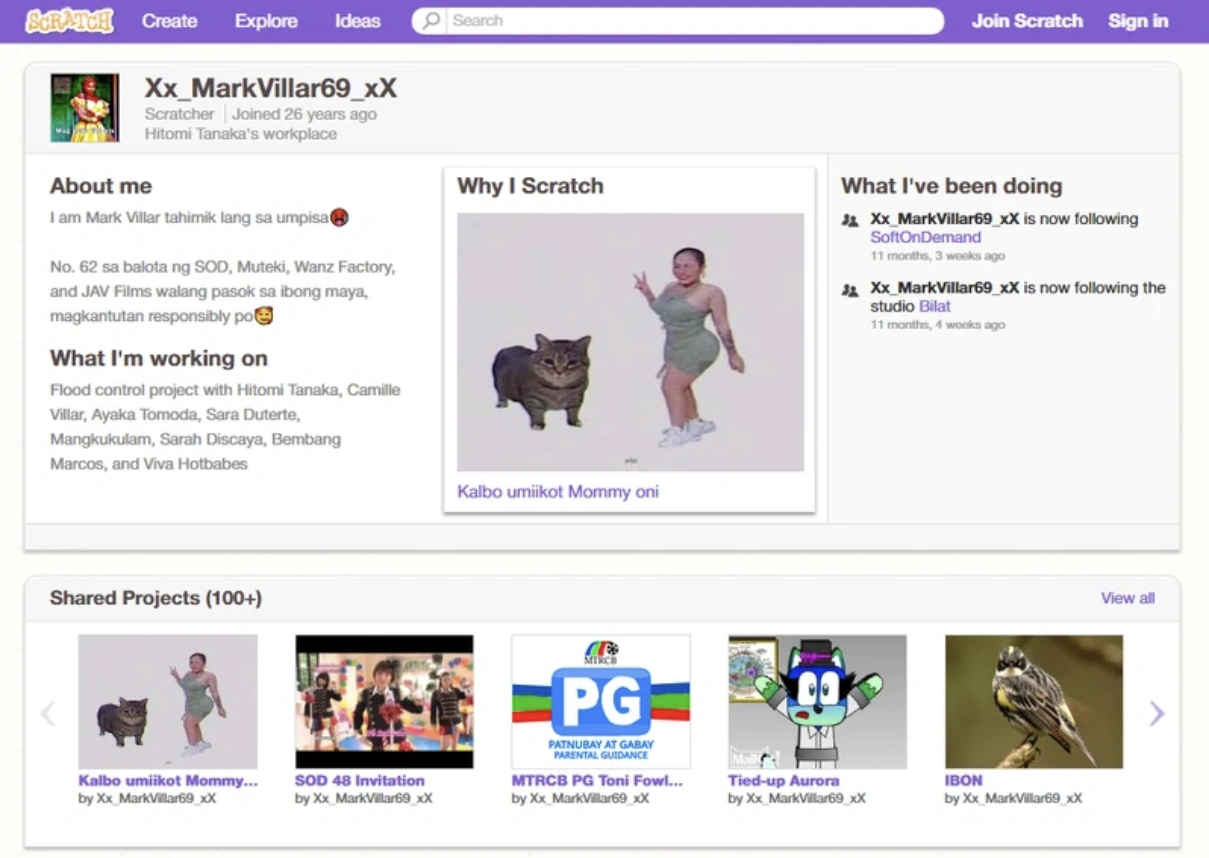Open the SoftOnDemand user link
The image size is (1209, 858).
pyautogui.click(x=925, y=237)
